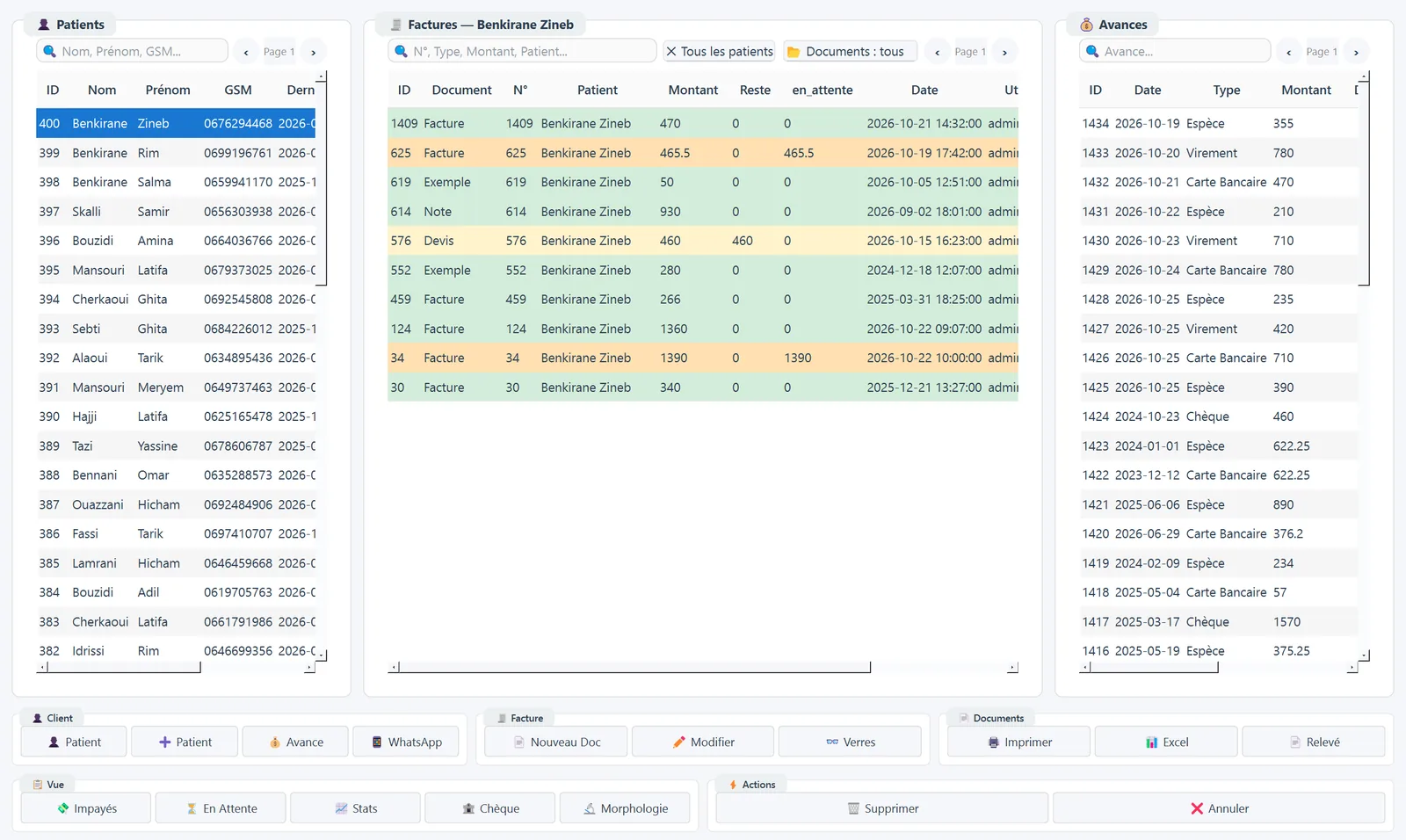This screenshot has height=840, width=1406.
Task: Focus the factures search field
Action: click(x=522, y=51)
